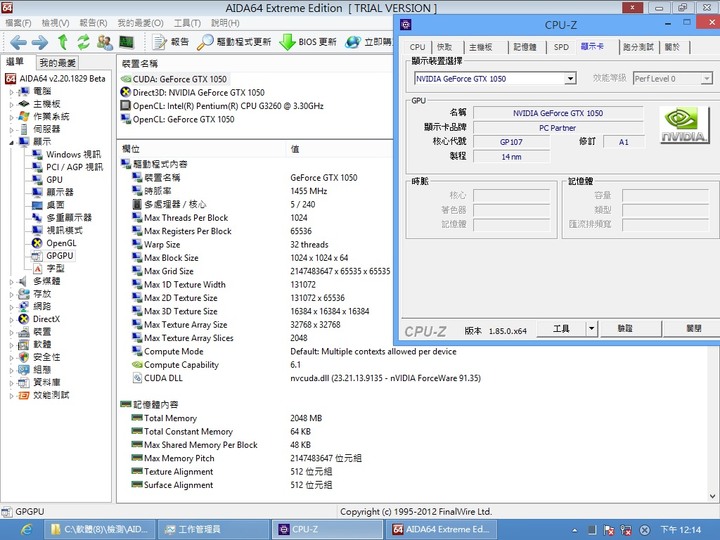Open the 工具 dropdown arrow in CPU-Z

(x=591, y=329)
